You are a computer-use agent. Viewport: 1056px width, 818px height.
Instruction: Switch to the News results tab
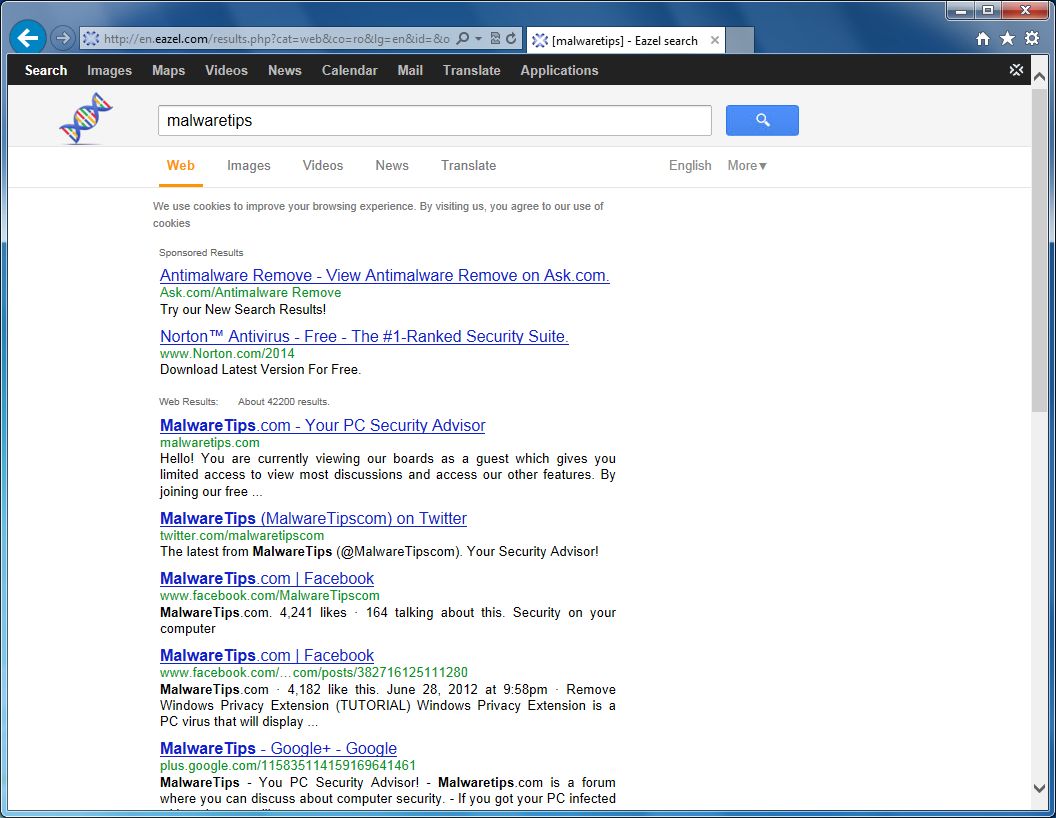point(392,166)
